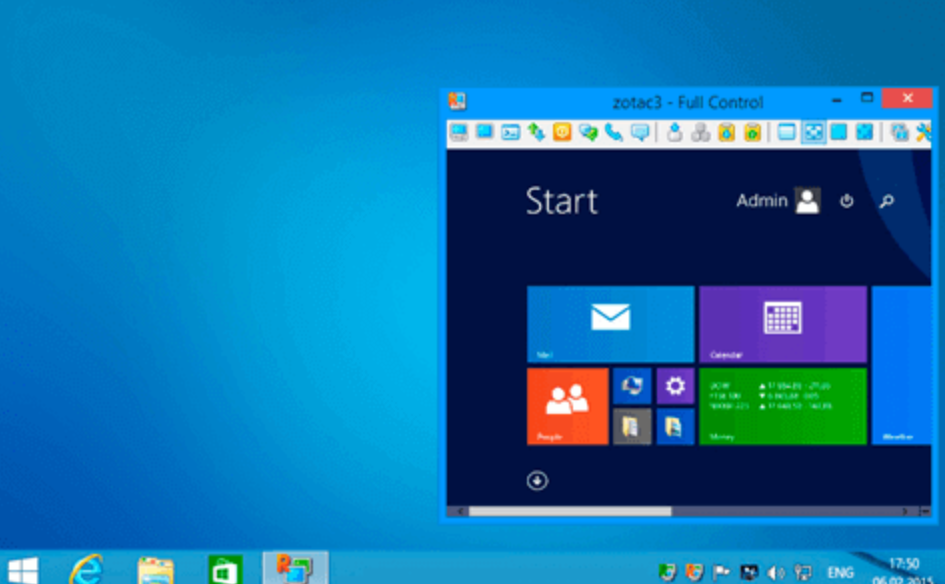Open text chat with green speech bubbles icon

tap(588, 132)
